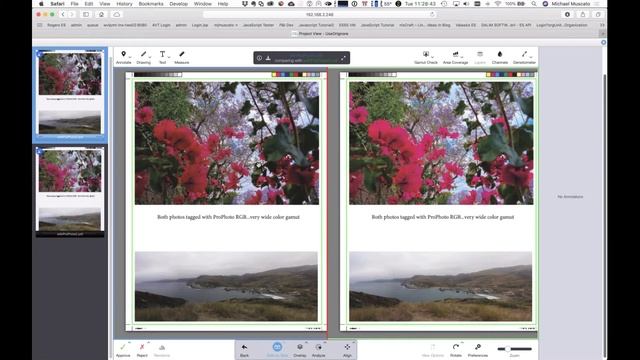640x360 pixels.
Task: Expand the Densitometer dropdown arrow
Action: (531, 57)
